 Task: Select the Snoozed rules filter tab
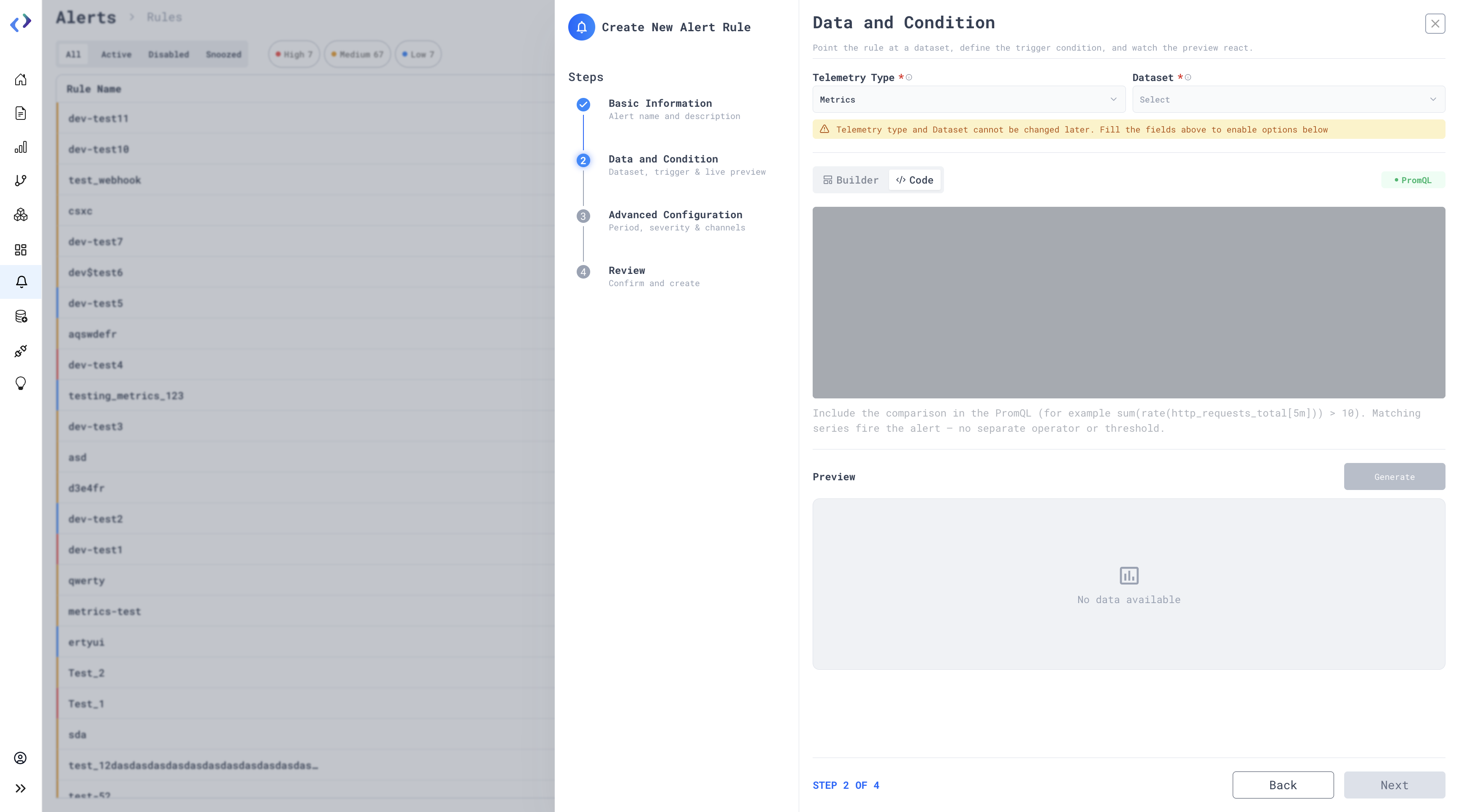[x=223, y=54]
